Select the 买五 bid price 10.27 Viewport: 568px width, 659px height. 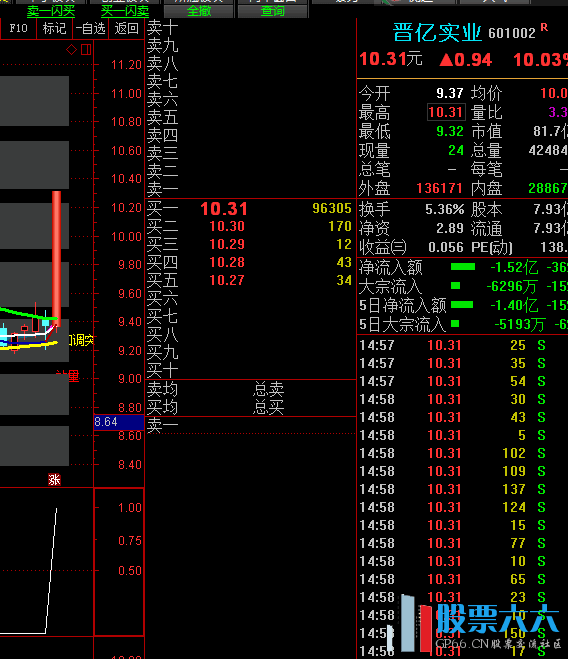tap(227, 280)
